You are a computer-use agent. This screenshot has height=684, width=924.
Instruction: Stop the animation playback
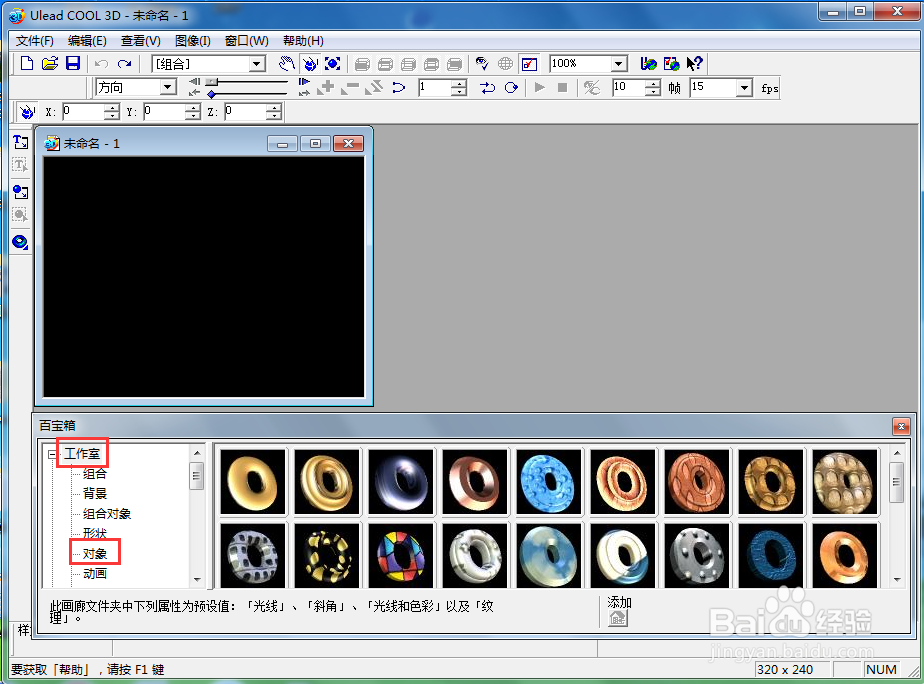click(x=562, y=88)
